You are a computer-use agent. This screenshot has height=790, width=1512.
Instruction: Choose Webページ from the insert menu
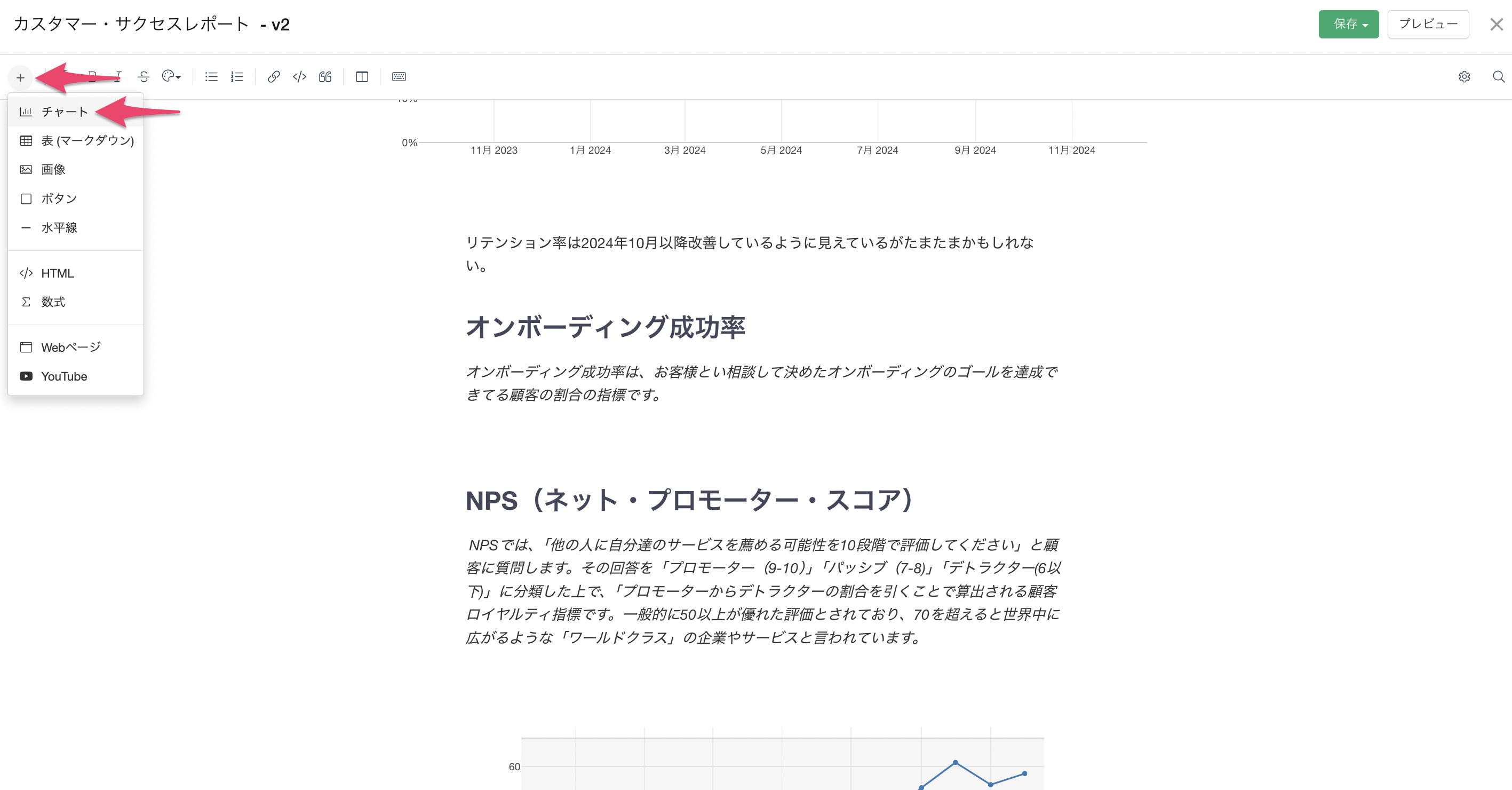(76, 347)
